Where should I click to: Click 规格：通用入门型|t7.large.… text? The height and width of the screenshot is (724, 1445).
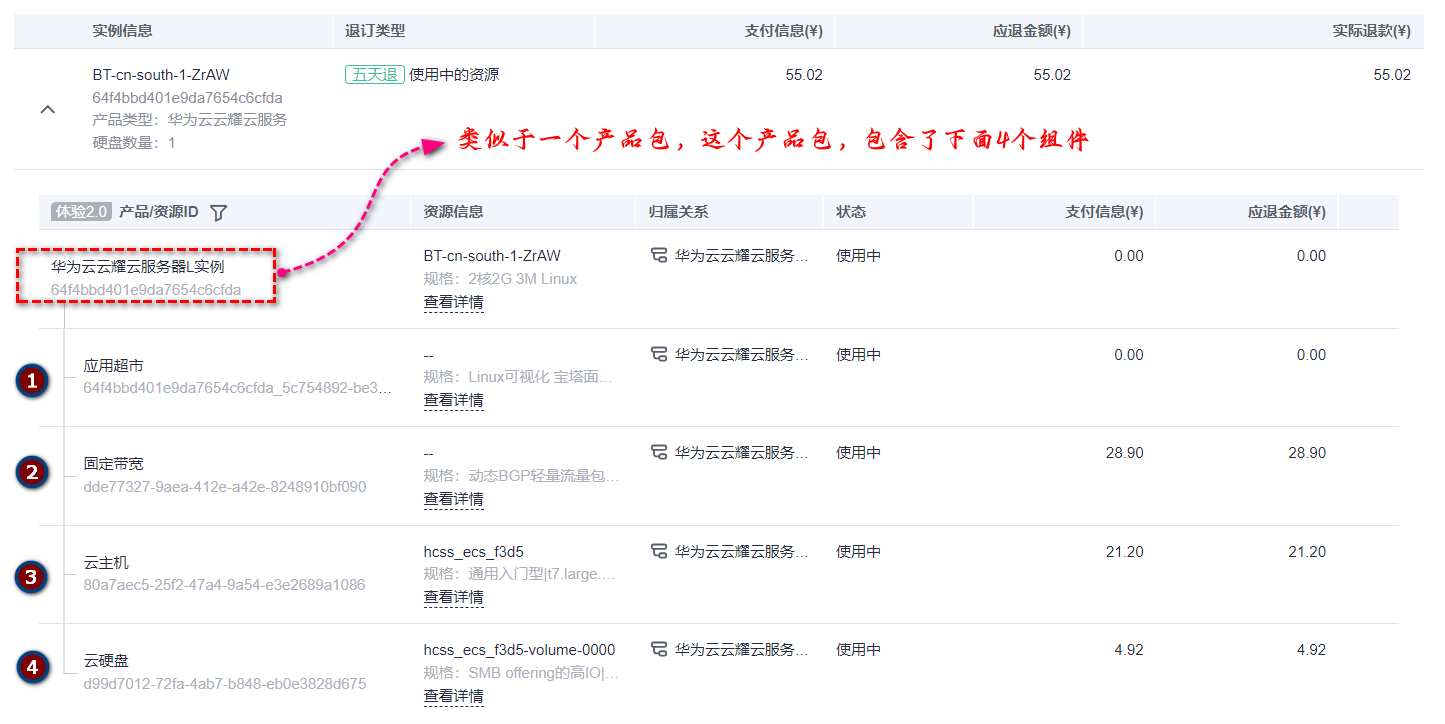520,574
